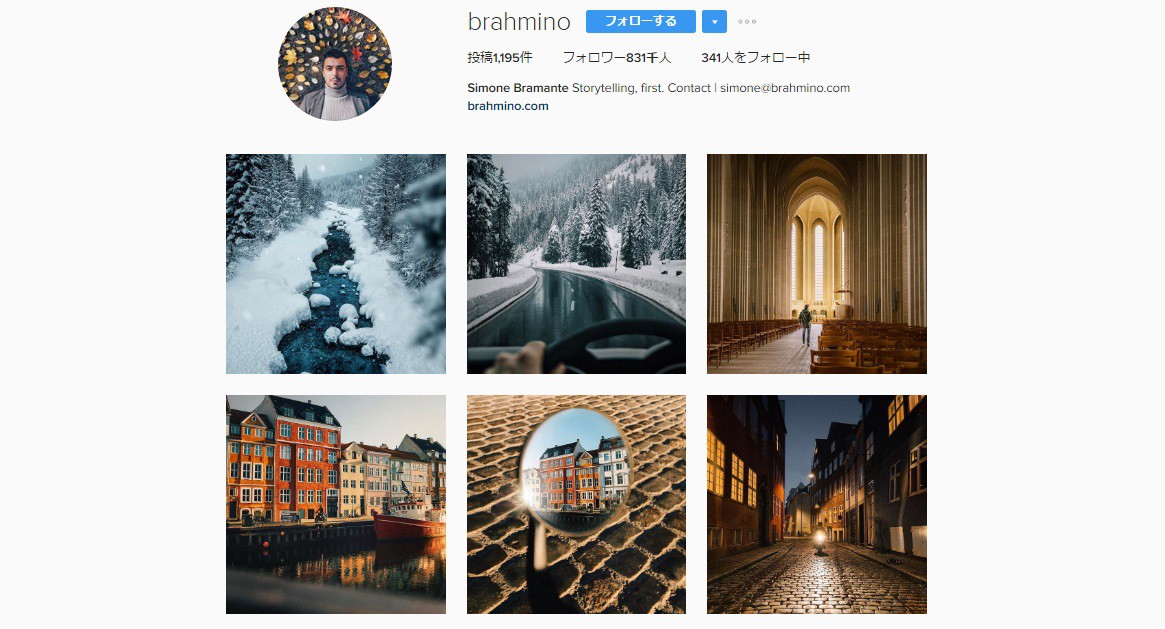Click the Simone Bramante name text
Screen dimensions: 1165x629
517,88
